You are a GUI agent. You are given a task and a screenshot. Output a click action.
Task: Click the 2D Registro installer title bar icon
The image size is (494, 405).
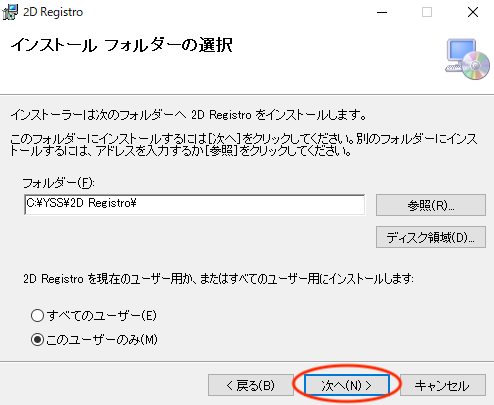pos(10,12)
